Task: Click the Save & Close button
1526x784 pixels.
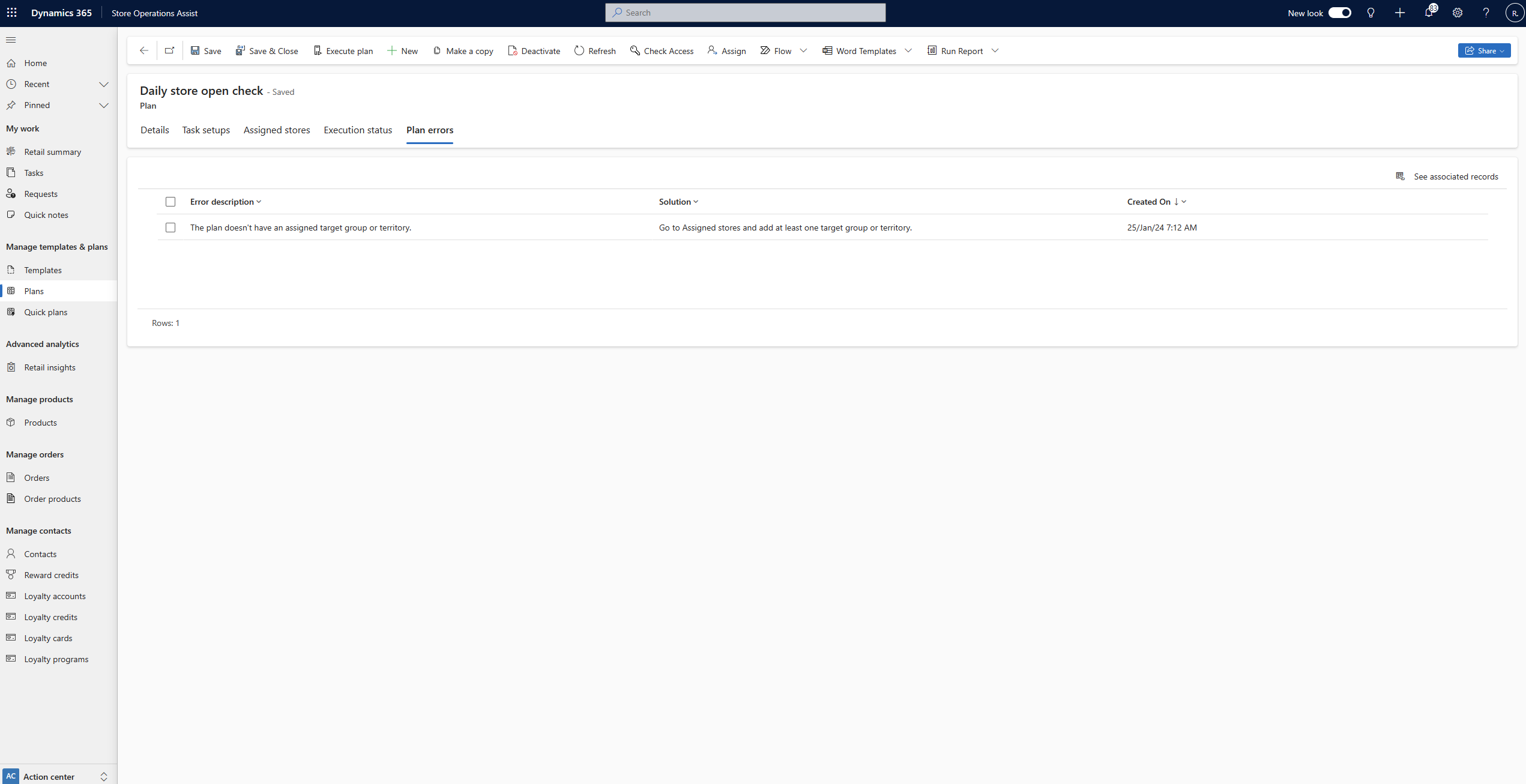Action: pos(267,50)
